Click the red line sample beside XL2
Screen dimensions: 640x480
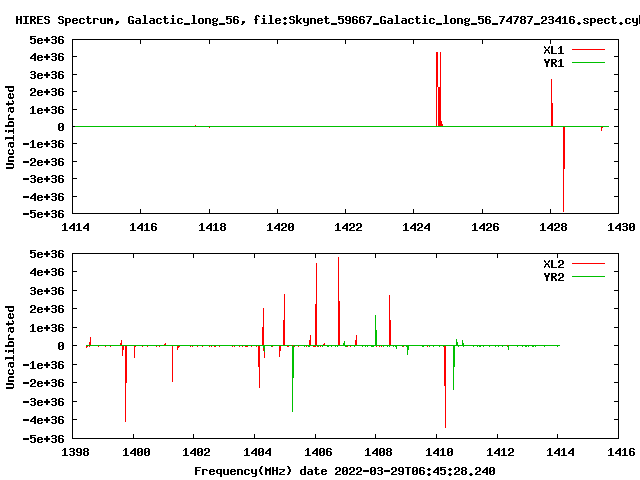coord(588,264)
